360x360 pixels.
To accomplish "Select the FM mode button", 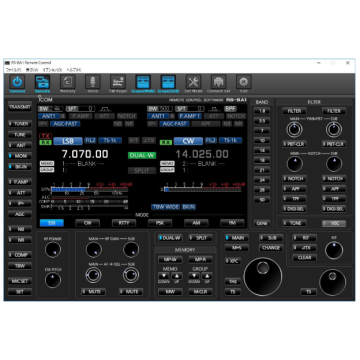I will 232,223.
